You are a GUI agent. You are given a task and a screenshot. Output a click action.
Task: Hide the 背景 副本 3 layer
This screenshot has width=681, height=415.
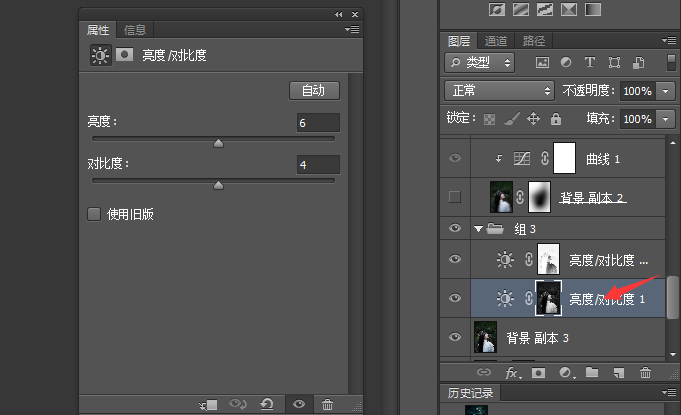[x=455, y=337]
